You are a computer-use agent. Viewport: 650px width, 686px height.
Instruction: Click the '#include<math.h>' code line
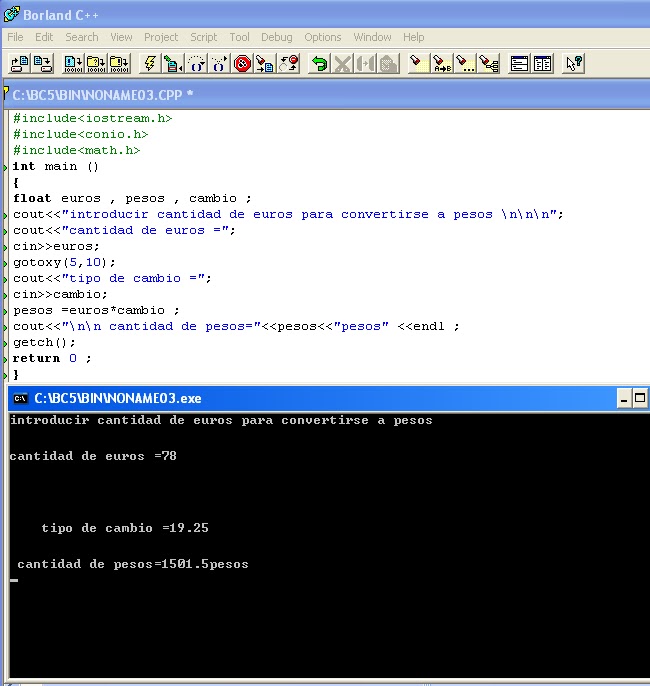tap(77, 150)
